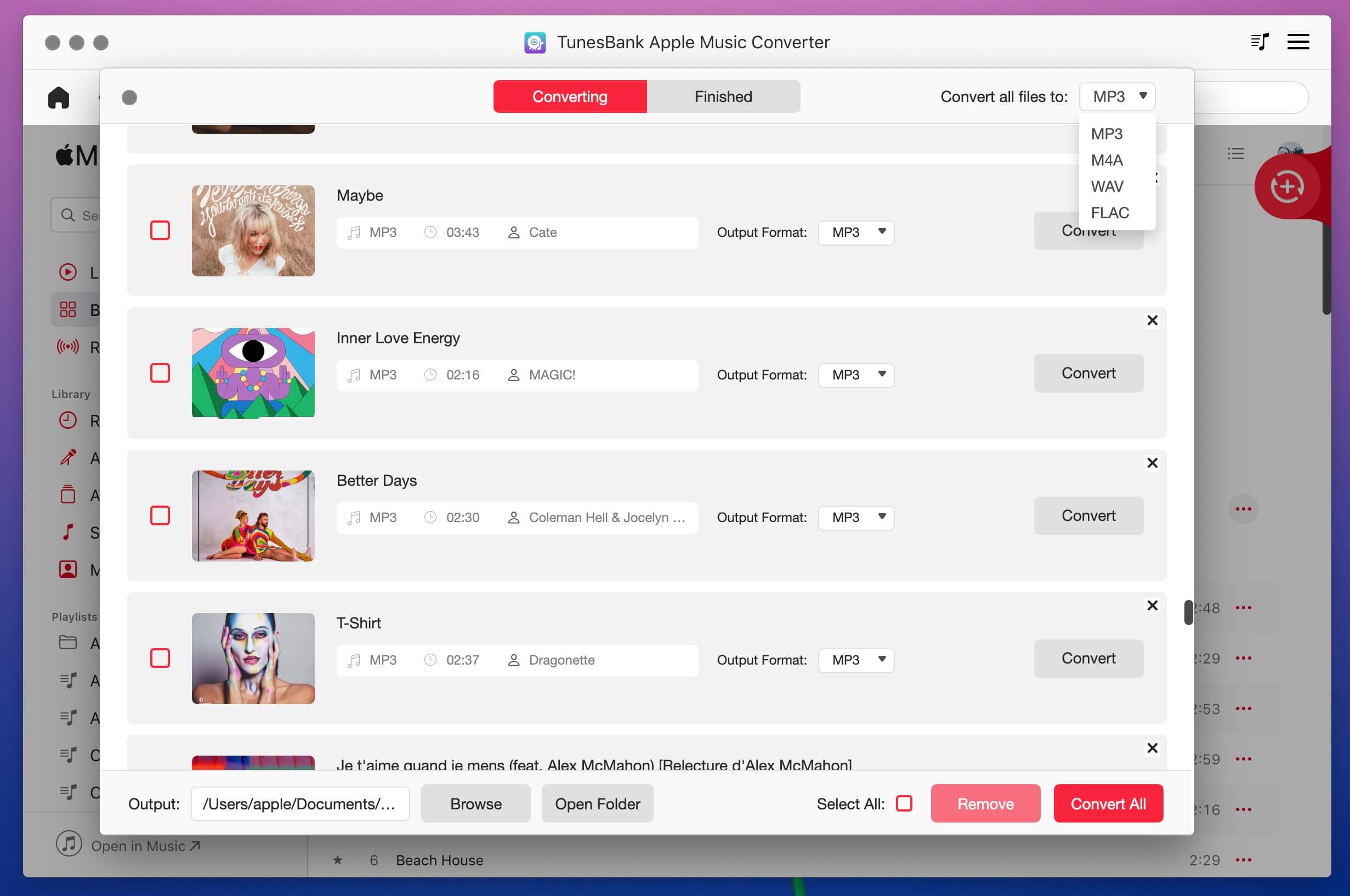Click the output path input field
Screen dimensions: 1350x896
pos(299,804)
